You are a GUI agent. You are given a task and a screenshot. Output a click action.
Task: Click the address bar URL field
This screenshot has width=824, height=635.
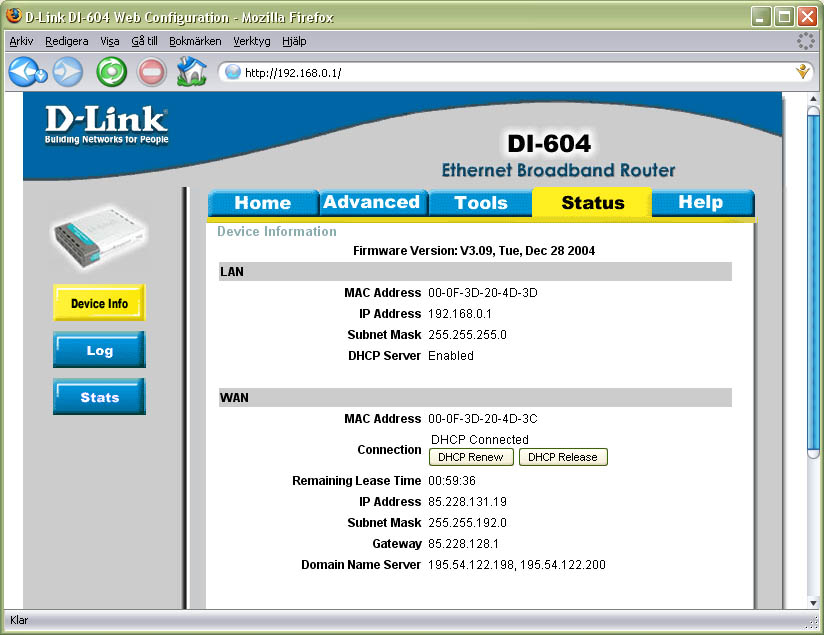click(515, 72)
